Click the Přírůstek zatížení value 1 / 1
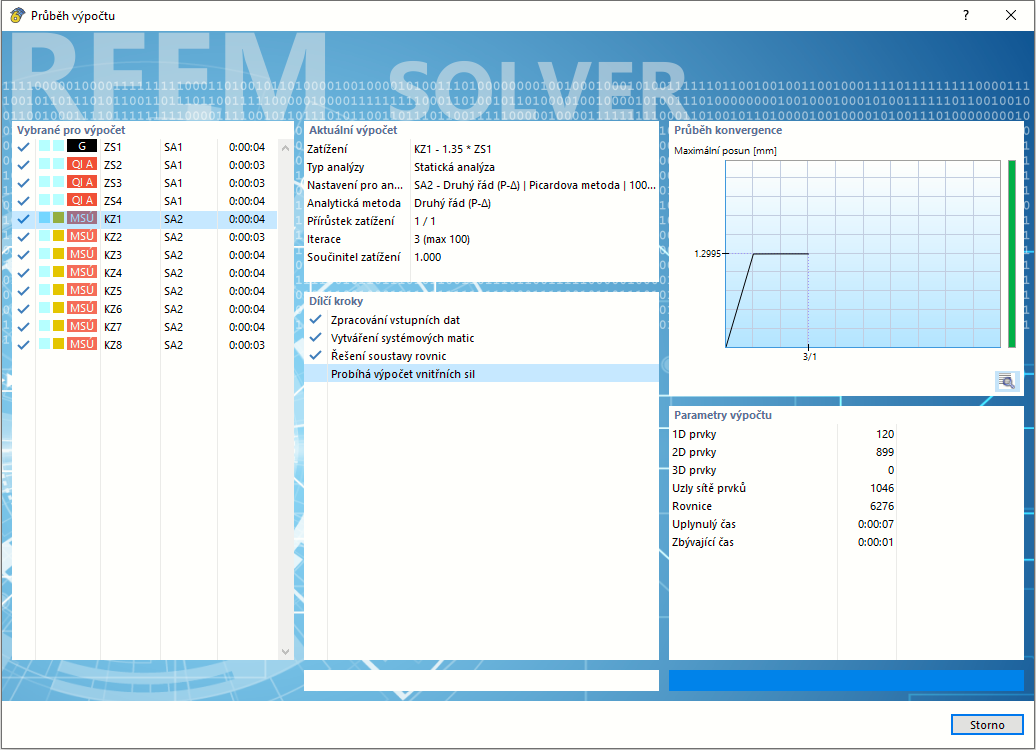 (x=425, y=221)
